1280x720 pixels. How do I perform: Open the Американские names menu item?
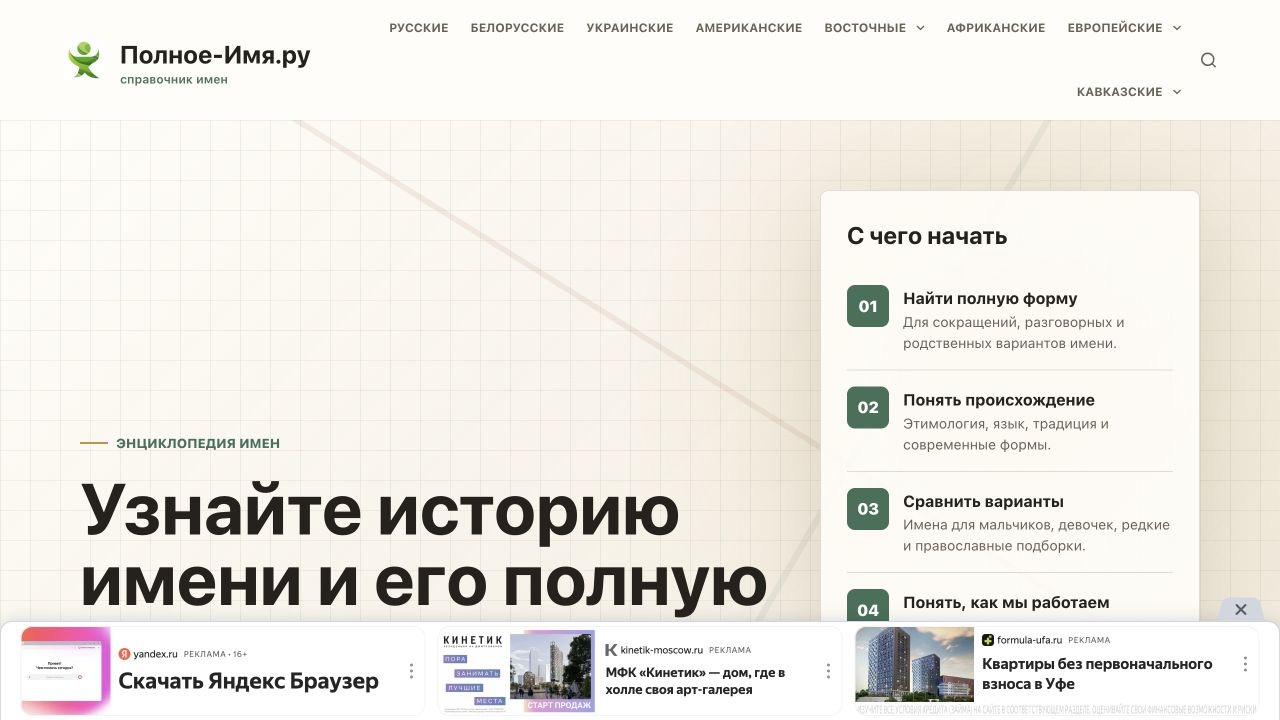click(x=749, y=28)
